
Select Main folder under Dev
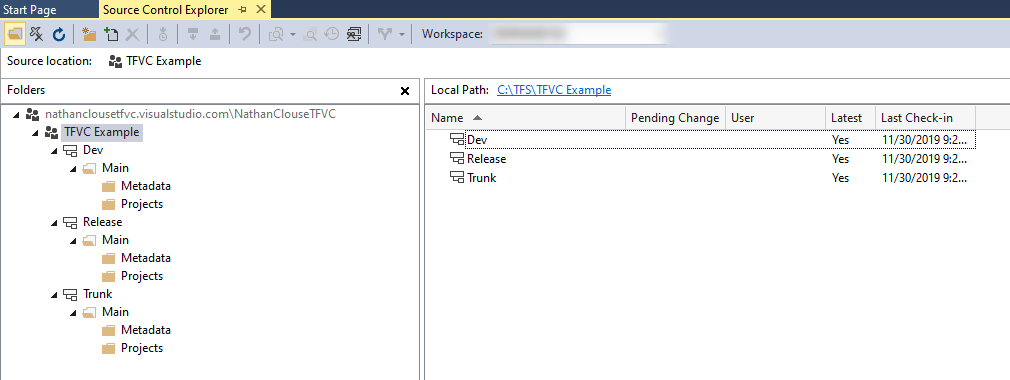click(x=115, y=168)
